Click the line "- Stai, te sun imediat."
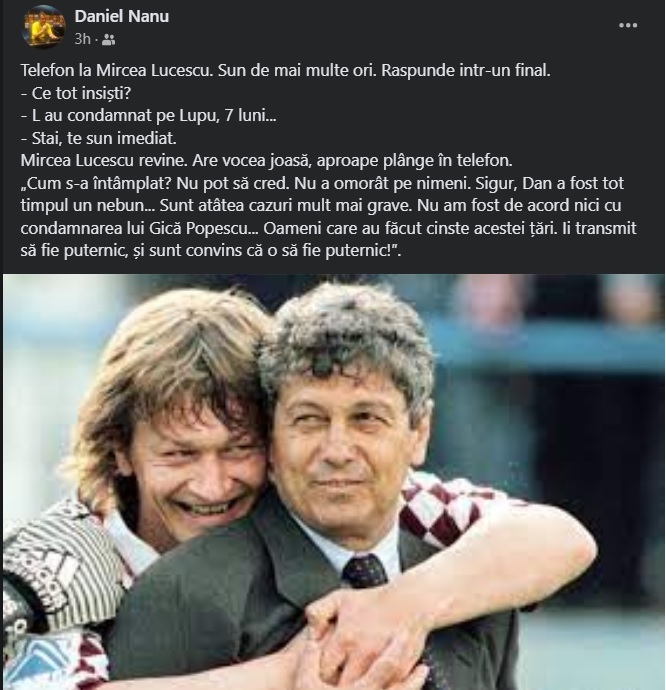Image resolution: width=666 pixels, height=690 pixels. [99, 138]
